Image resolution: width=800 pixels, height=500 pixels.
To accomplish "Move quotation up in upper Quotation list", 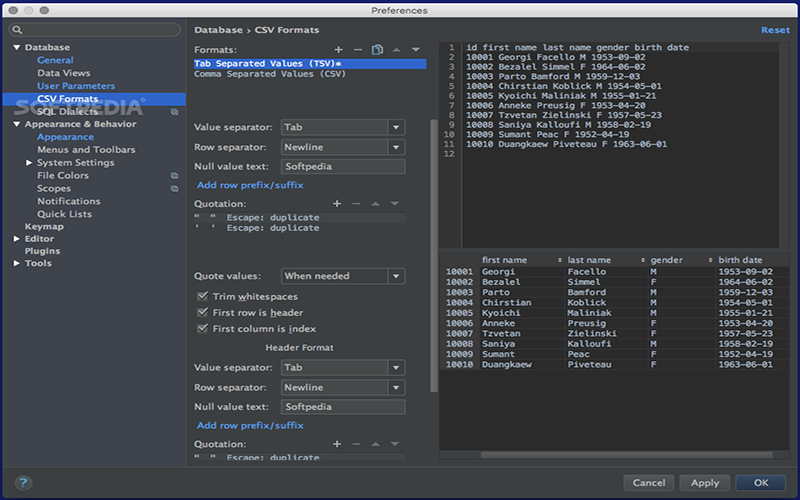I will [x=376, y=204].
